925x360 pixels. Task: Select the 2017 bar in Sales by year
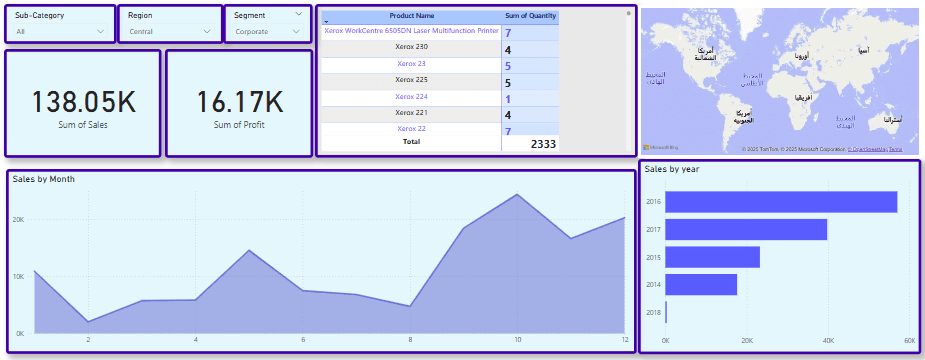(x=746, y=229)
